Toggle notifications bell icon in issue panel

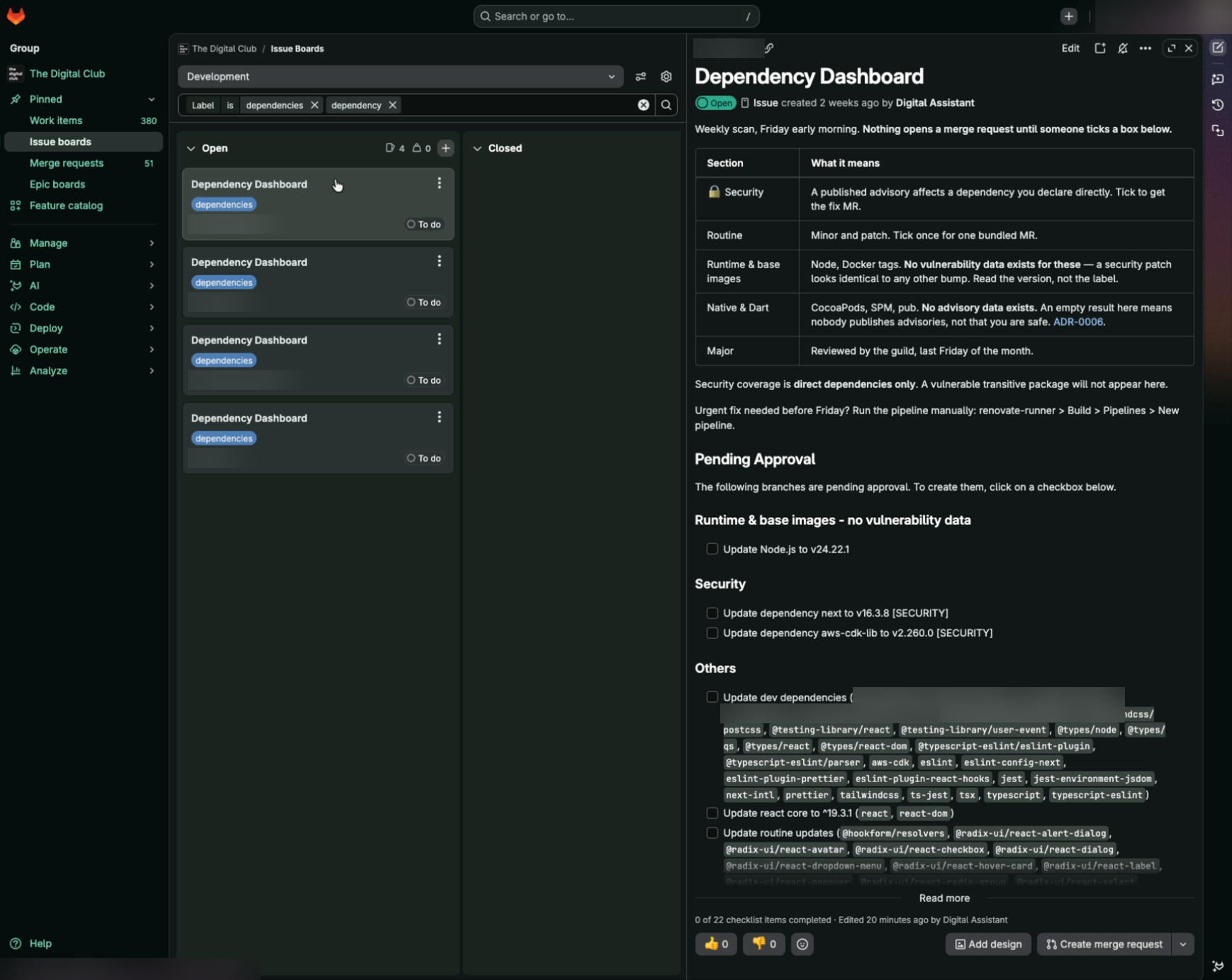pos(1123,48)
